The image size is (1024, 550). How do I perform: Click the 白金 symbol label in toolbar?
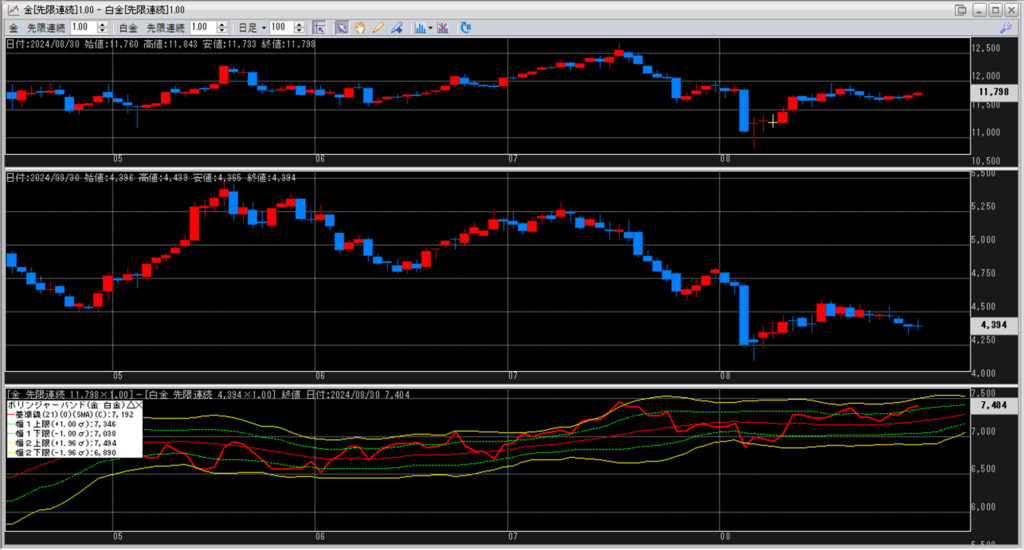point(128,27)
